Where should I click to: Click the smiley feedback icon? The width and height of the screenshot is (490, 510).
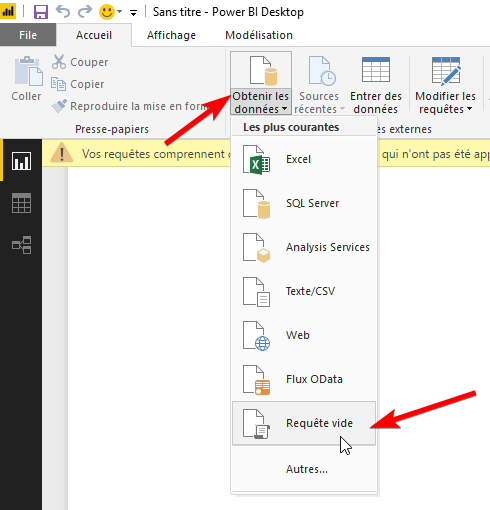click(107, 12)
